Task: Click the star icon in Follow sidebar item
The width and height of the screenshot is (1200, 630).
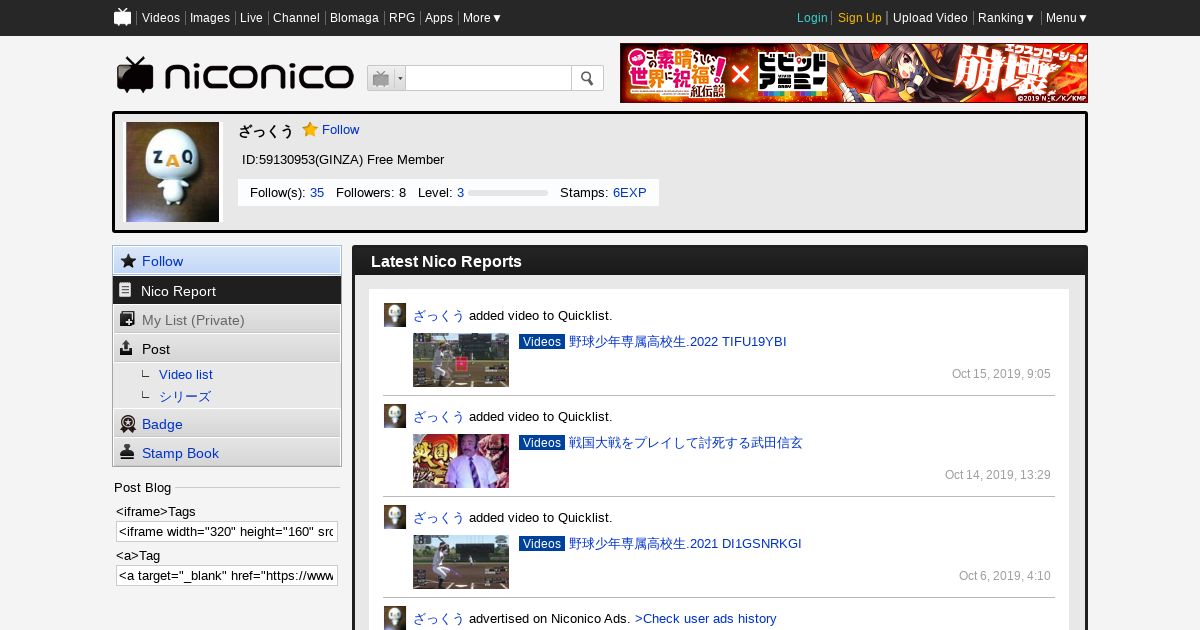Action: (x=128, y=261)
